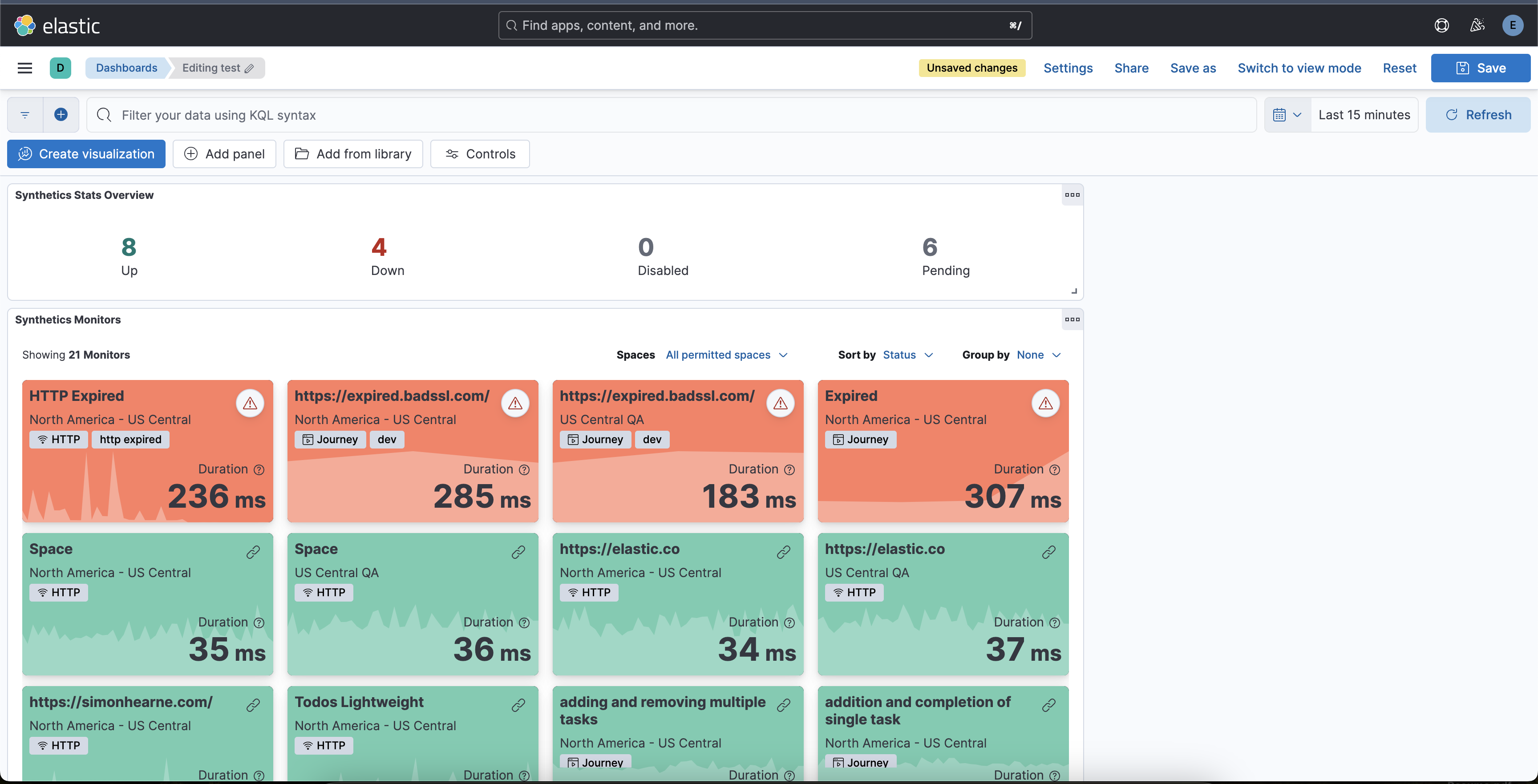This screenshot has height=784, width=1538.
Task: Toggle the hamburger navigation menu
Action: coord(25,68)
